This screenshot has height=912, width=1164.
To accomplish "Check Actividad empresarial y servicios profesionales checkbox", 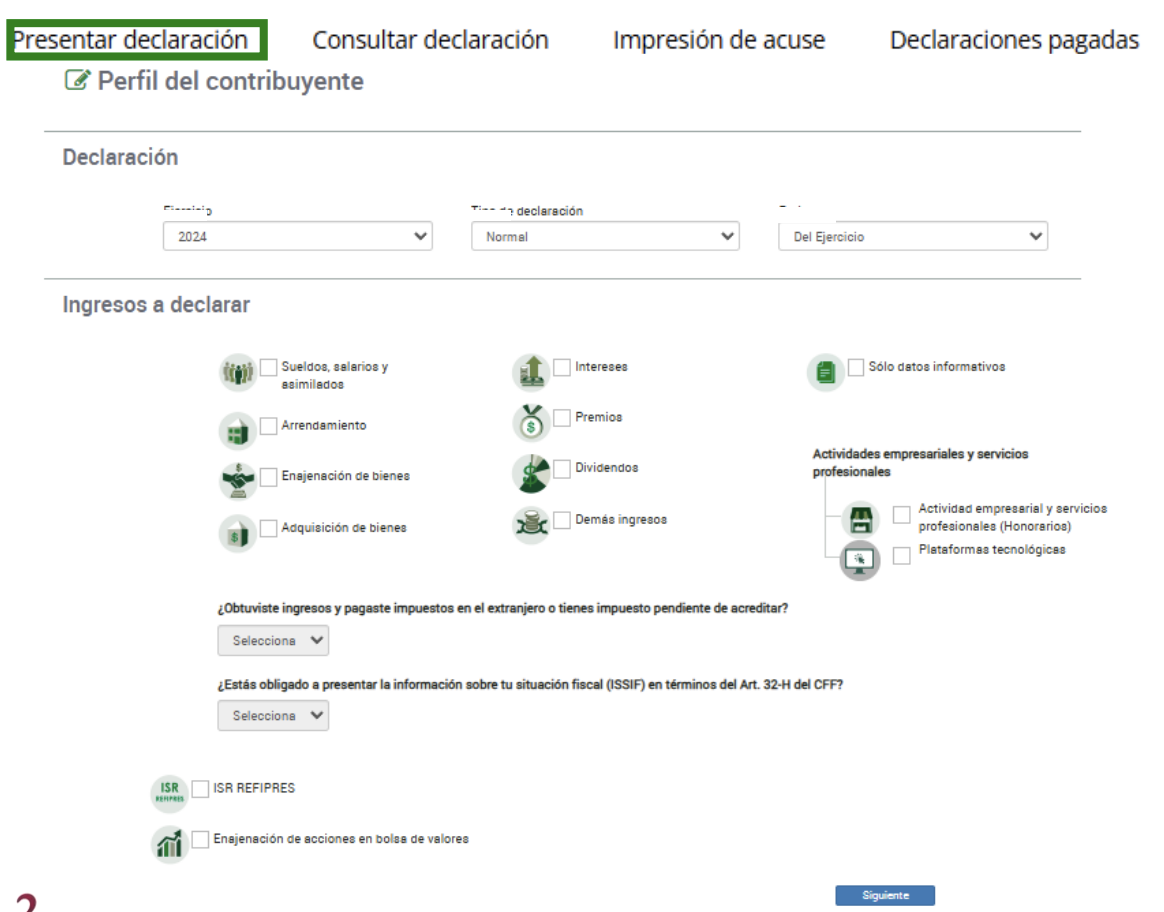I will pos(902,514).
